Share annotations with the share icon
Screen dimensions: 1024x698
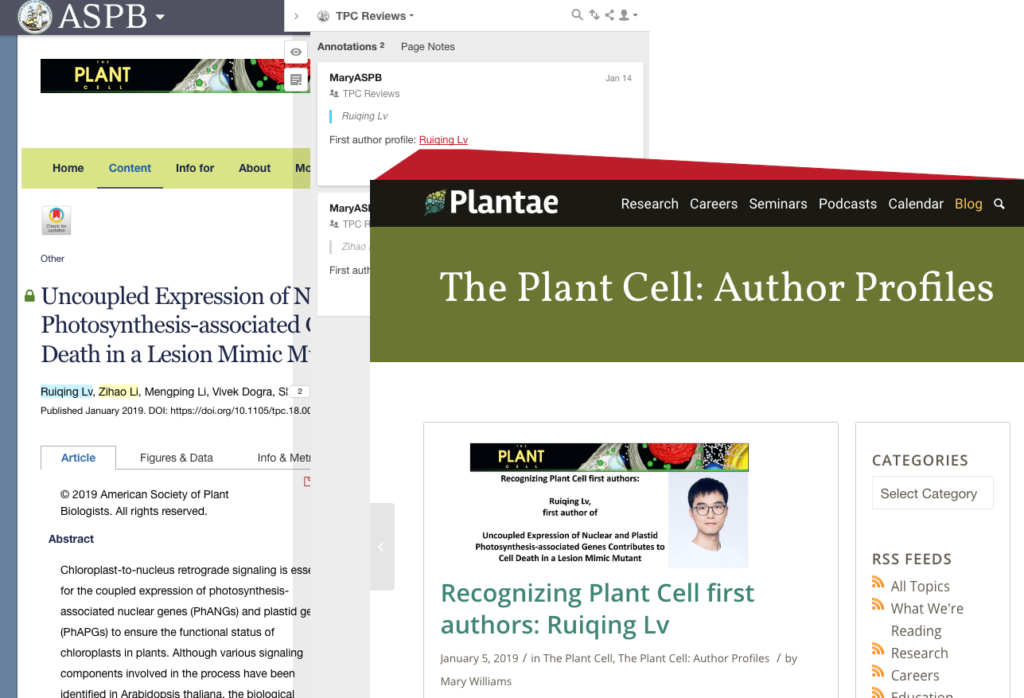coord(609,14)
